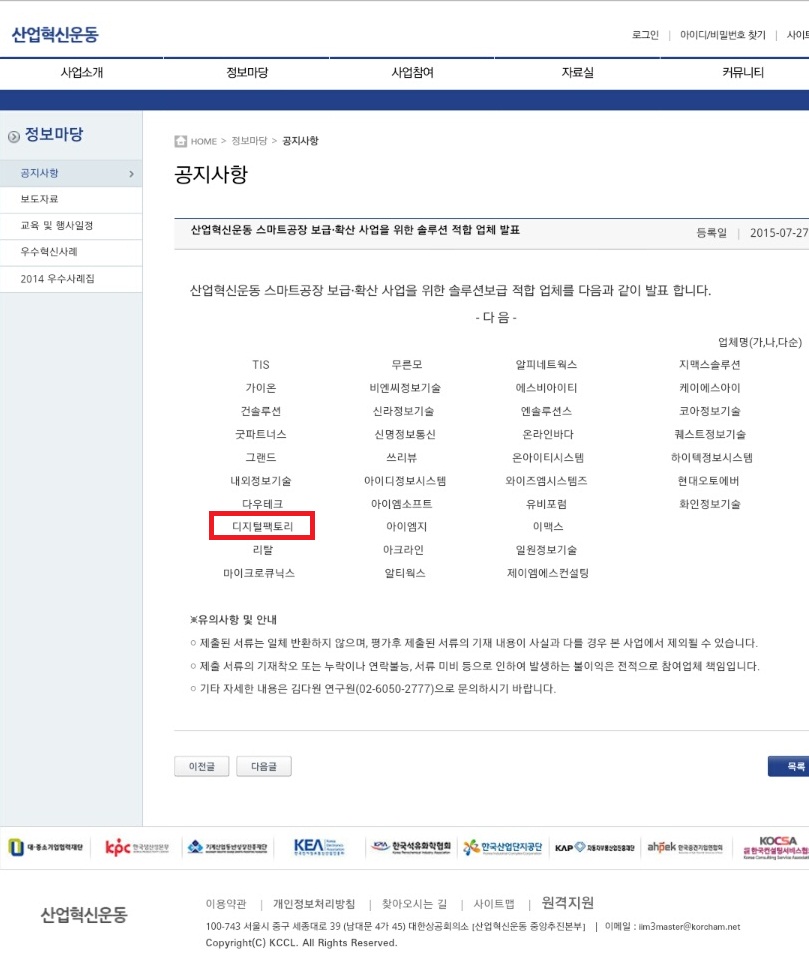The image size is (809, 957).
Task: Click the 화인정보기술 company name
Action: coord(710,504)
